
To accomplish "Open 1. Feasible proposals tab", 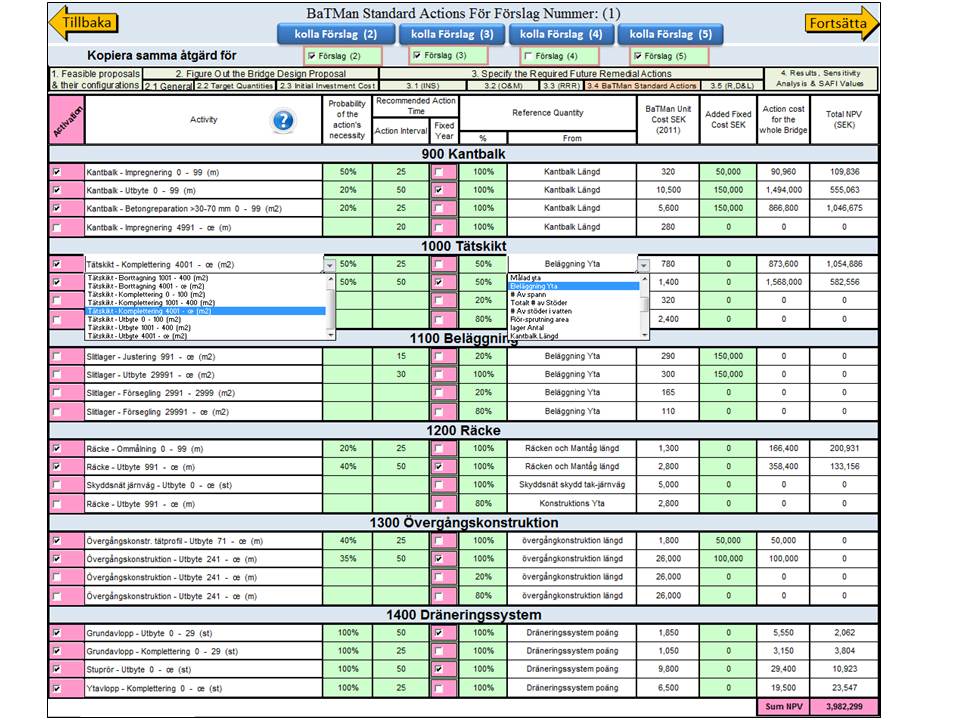I will click(x=96, y=79).
